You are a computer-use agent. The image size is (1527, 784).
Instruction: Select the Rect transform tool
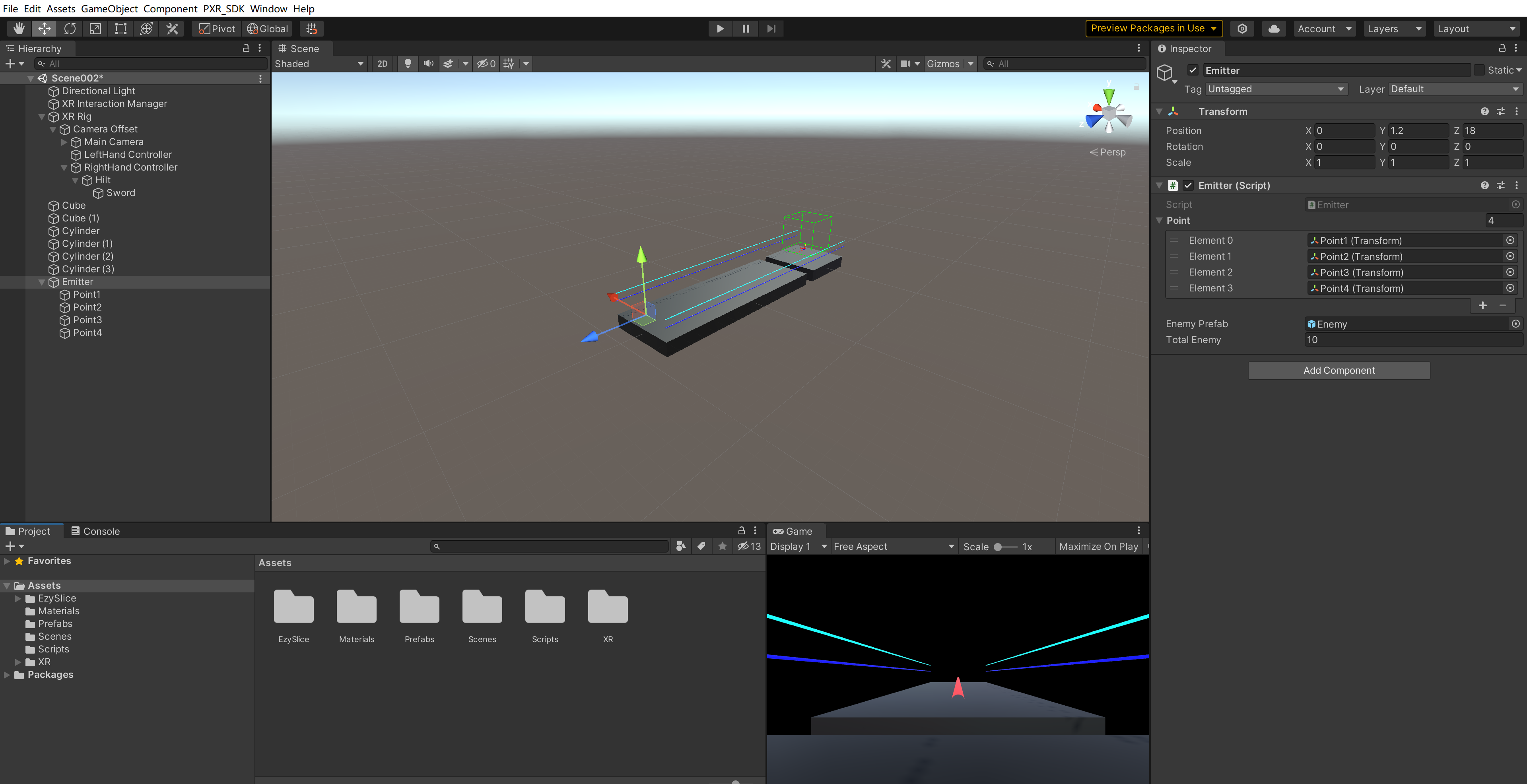tap(121, 29)
